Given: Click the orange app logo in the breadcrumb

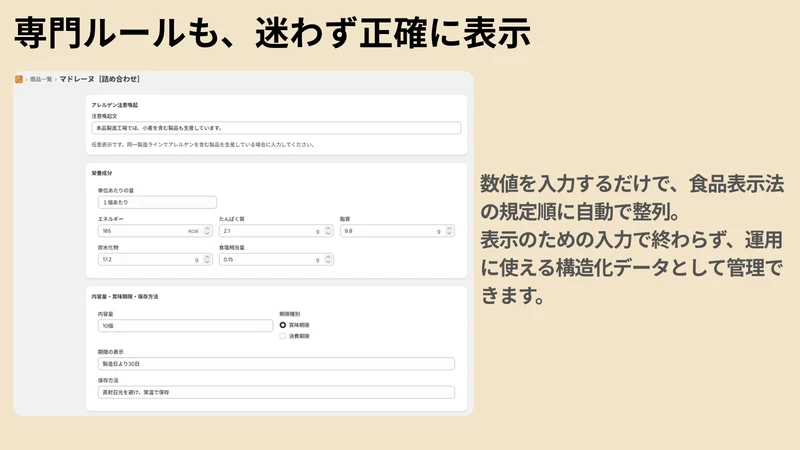Looking at the screenshot, I should 19,79.
